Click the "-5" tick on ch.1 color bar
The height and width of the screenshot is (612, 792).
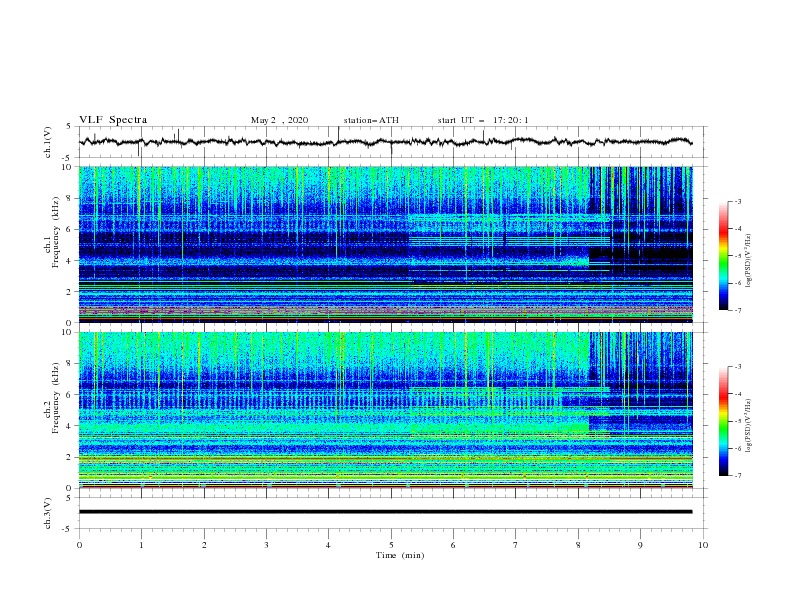click(737, 256)
